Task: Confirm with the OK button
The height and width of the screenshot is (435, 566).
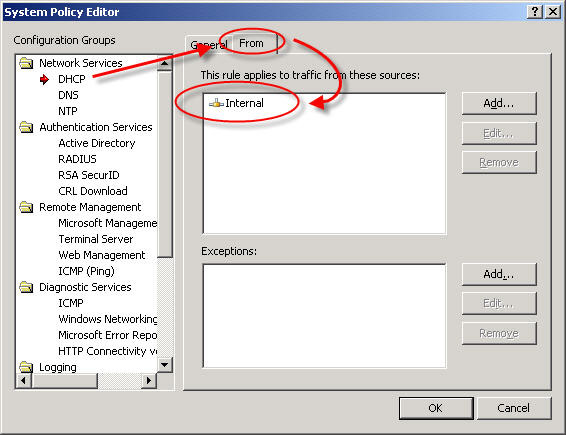Action: [436, 408]
